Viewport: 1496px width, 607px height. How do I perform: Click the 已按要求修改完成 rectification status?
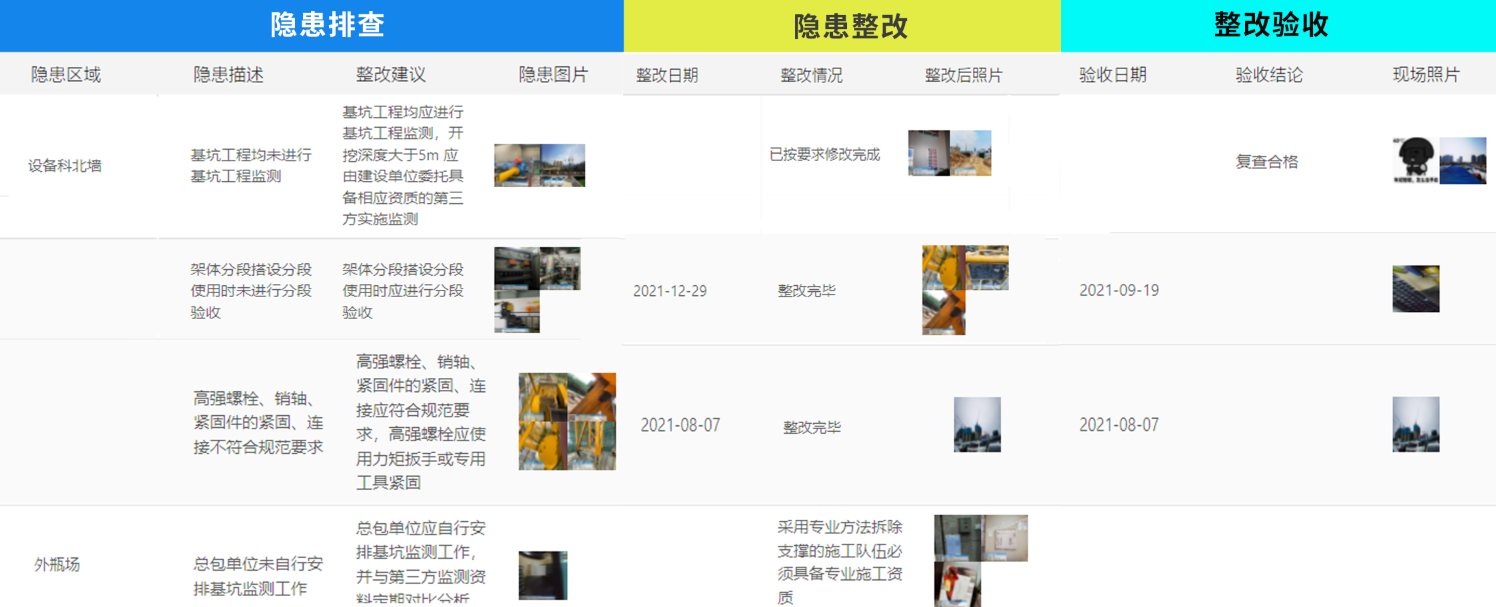click(x=824, y=155)
